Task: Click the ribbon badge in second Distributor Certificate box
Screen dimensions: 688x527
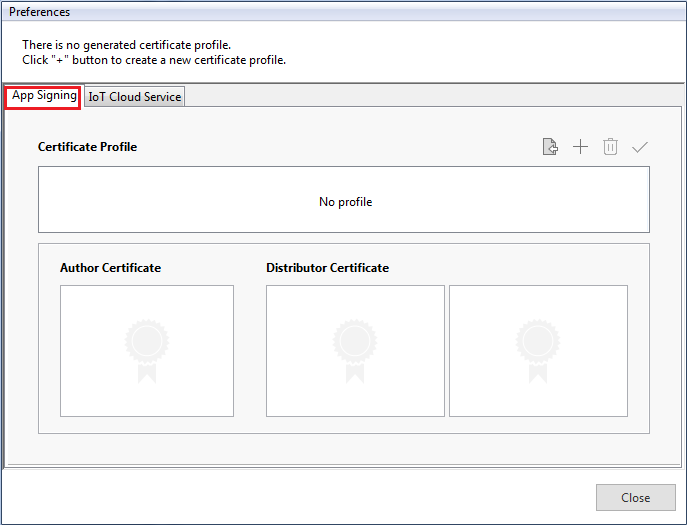Action: click(x=538, y=350)
